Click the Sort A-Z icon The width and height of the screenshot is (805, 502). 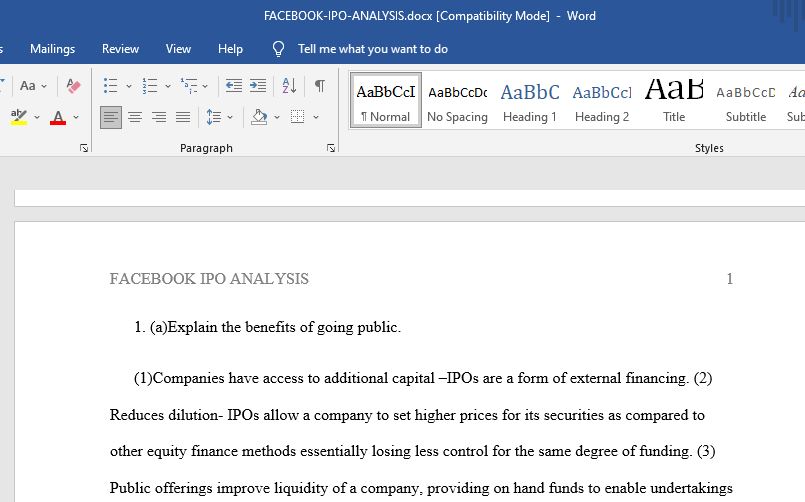click(289, 86)
